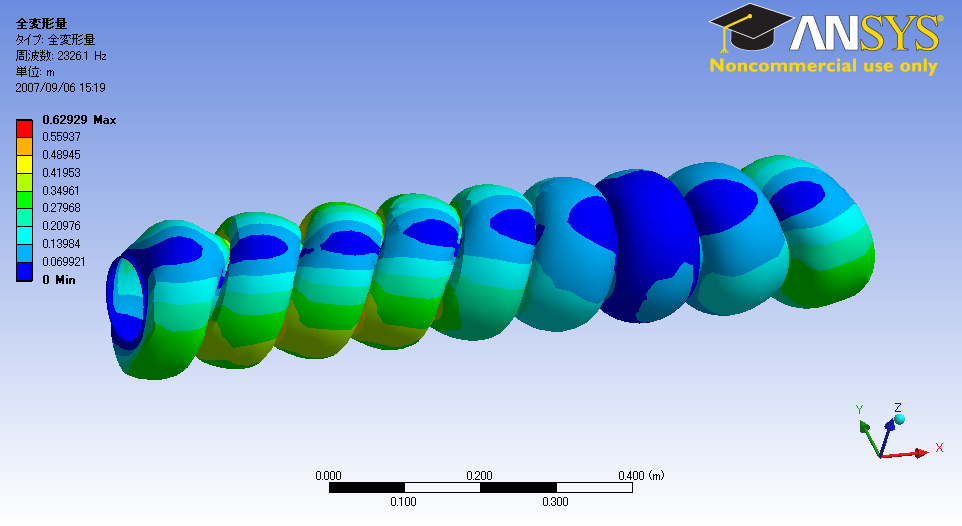Click the dark blue ring segment of the model

point(650,246)
